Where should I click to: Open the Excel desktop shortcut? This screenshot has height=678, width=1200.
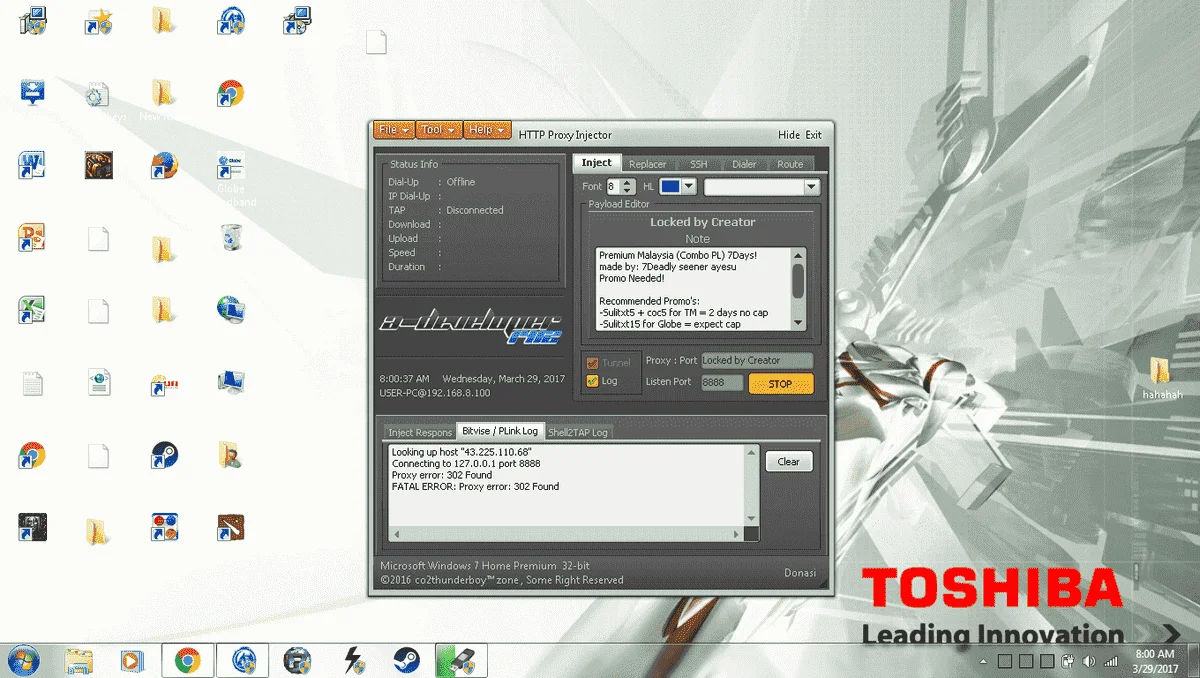coord(32,310)
